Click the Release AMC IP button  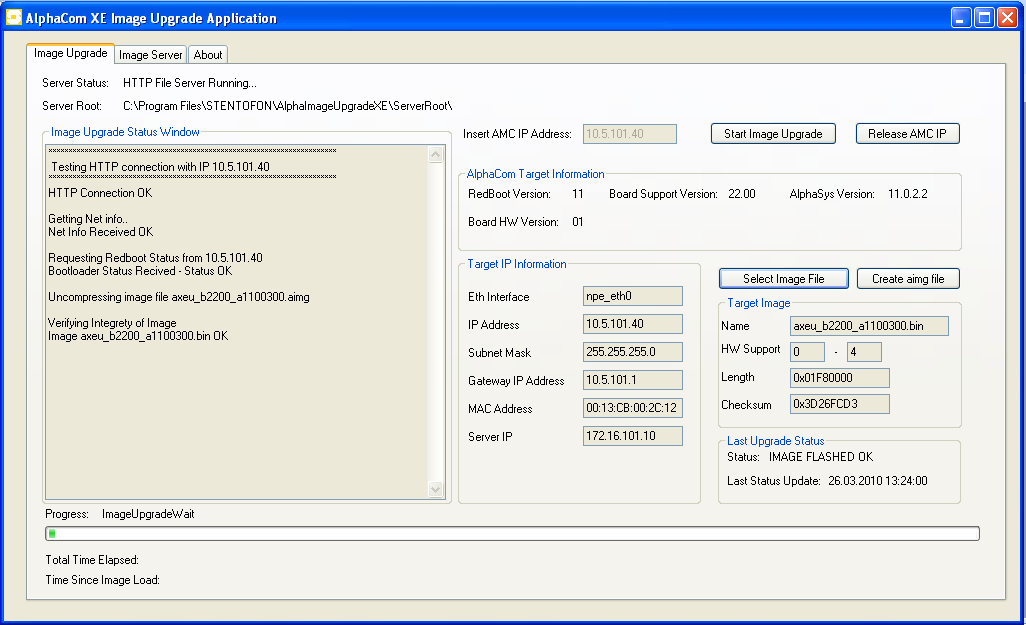[x=907, y=134]
